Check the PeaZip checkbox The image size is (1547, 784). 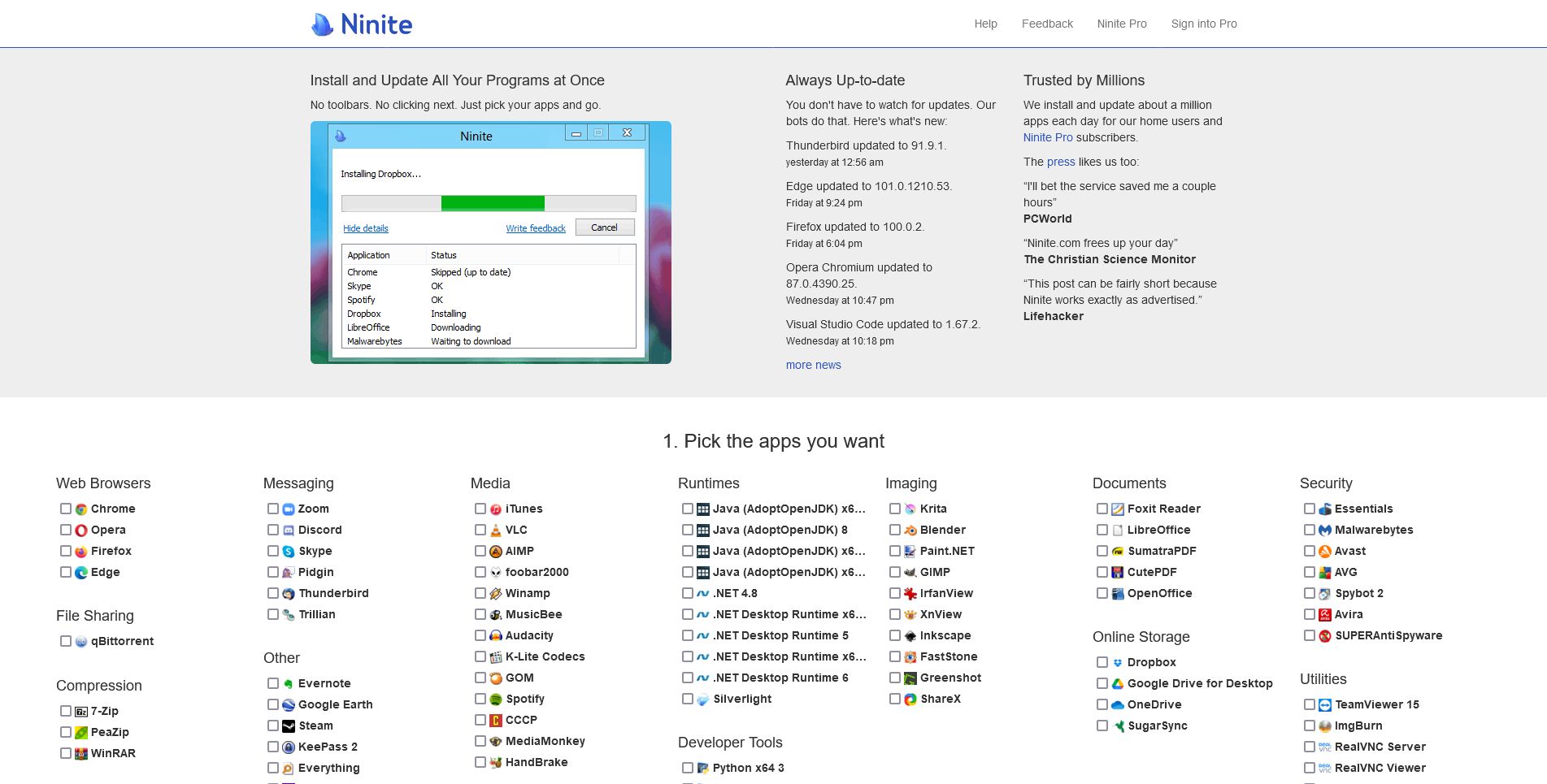point(66,732)
